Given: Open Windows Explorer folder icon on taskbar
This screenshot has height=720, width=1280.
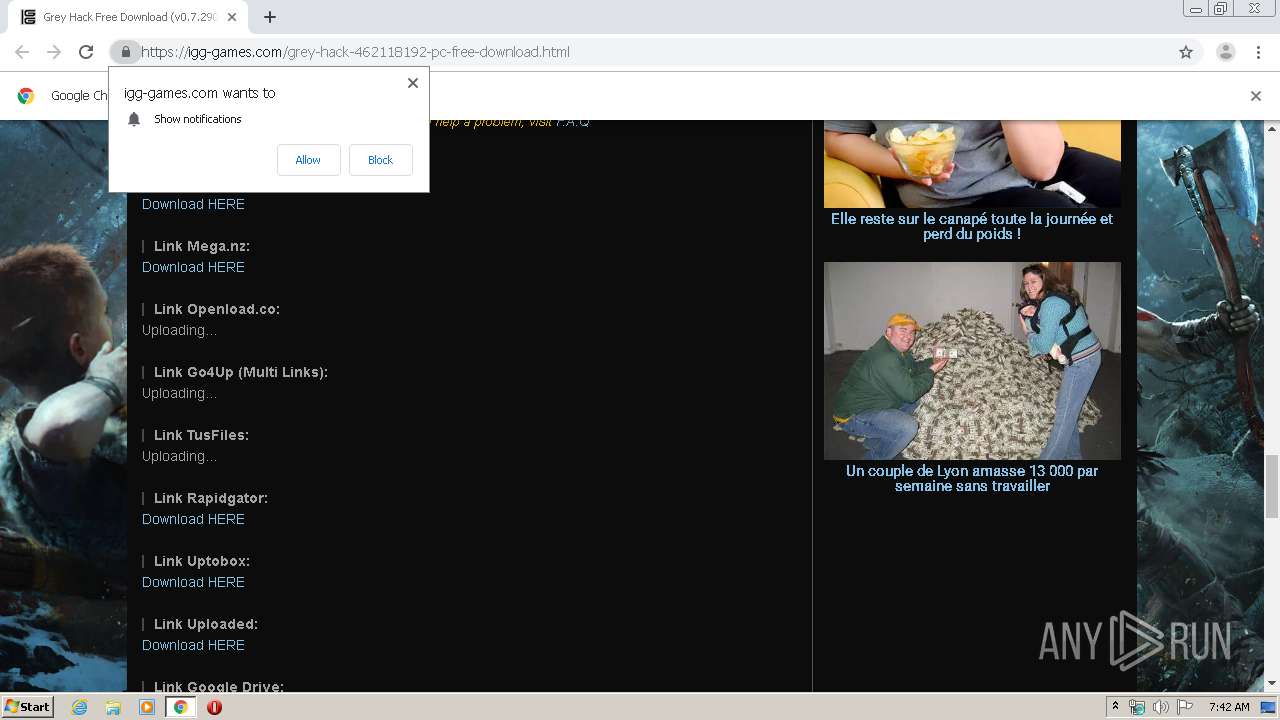Looking at the screenshot, I should coord(113,707).
